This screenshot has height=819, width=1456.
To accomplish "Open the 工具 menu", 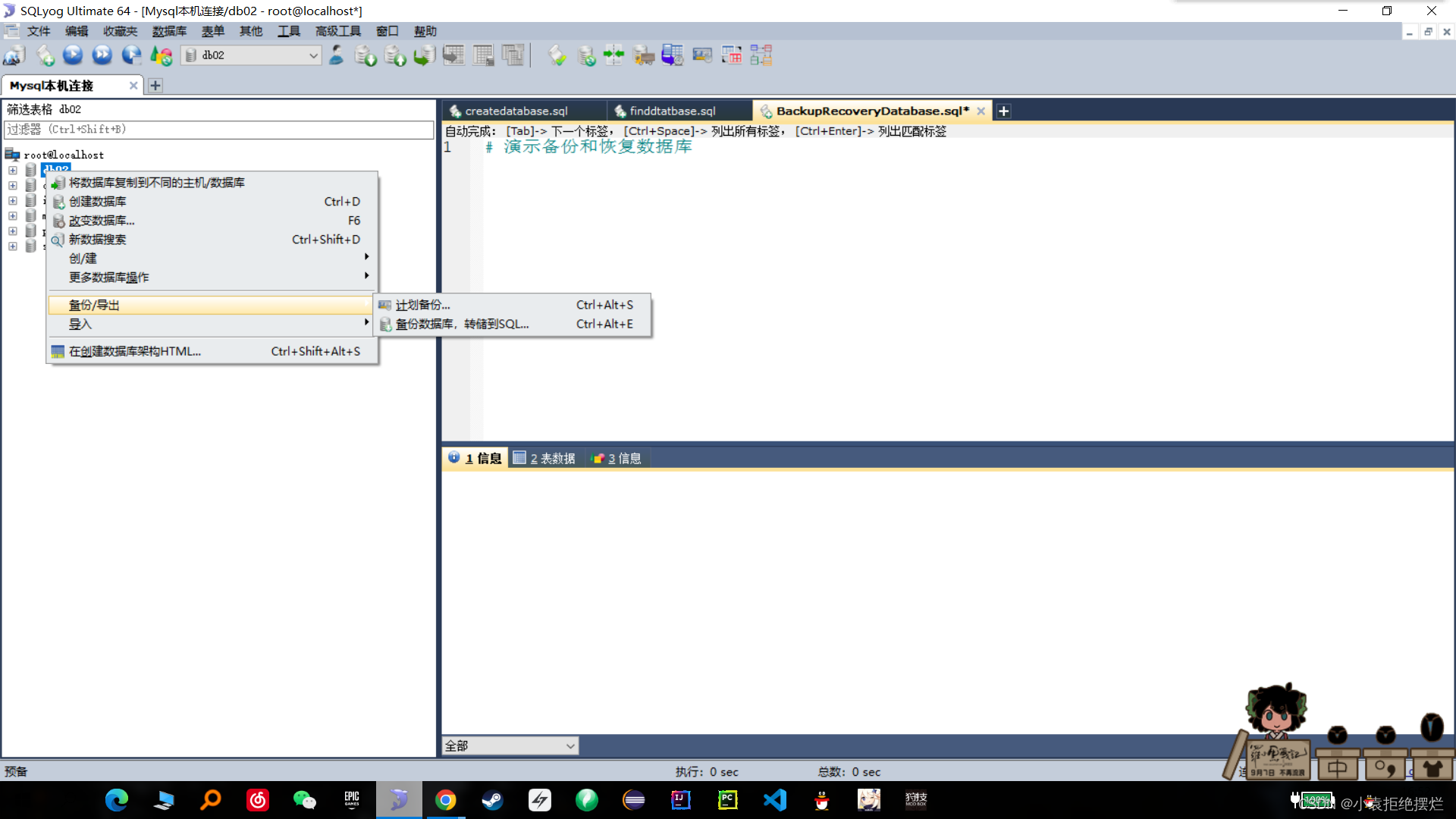I will click(x=288, y=31).
